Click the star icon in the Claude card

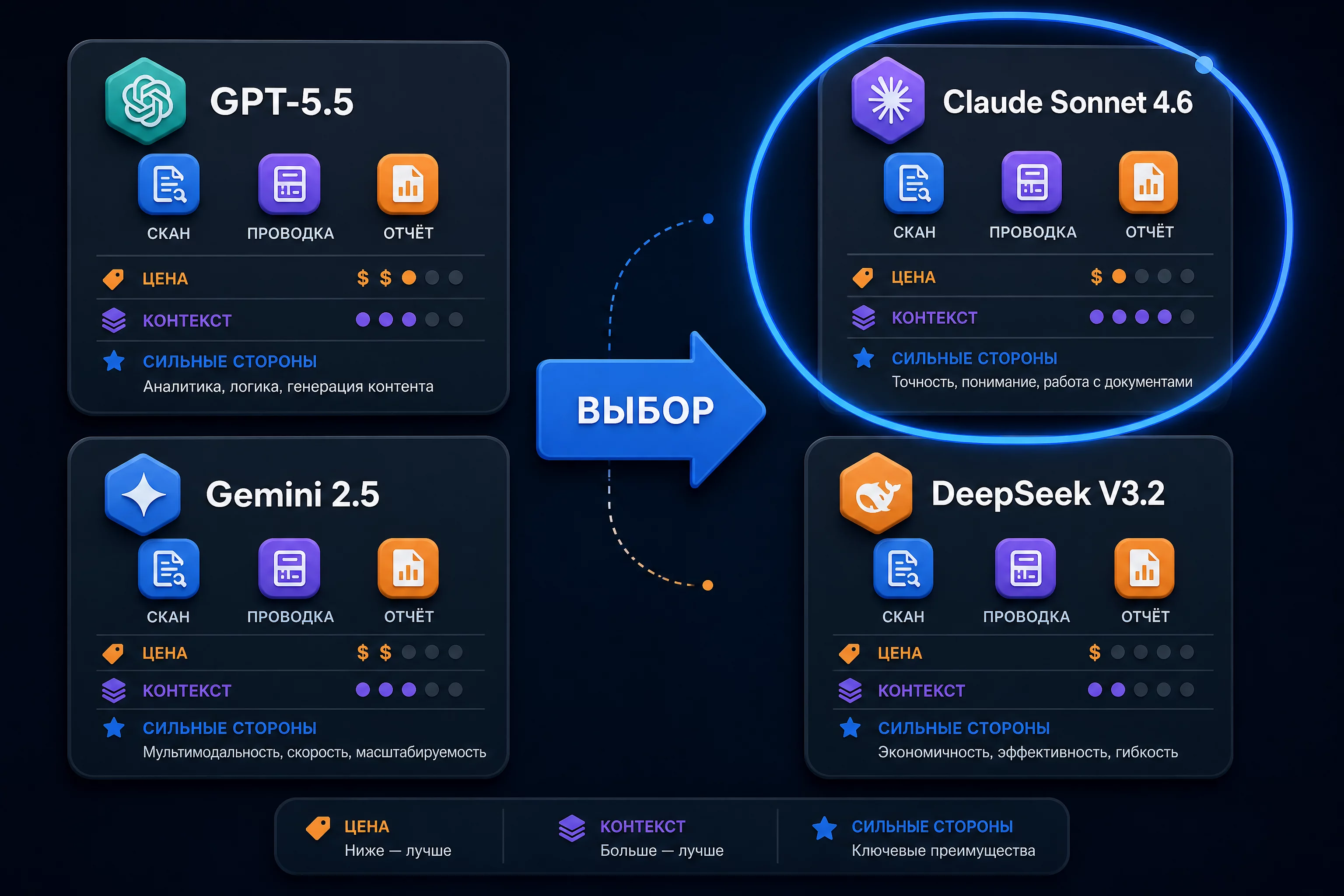click(864, 358)
